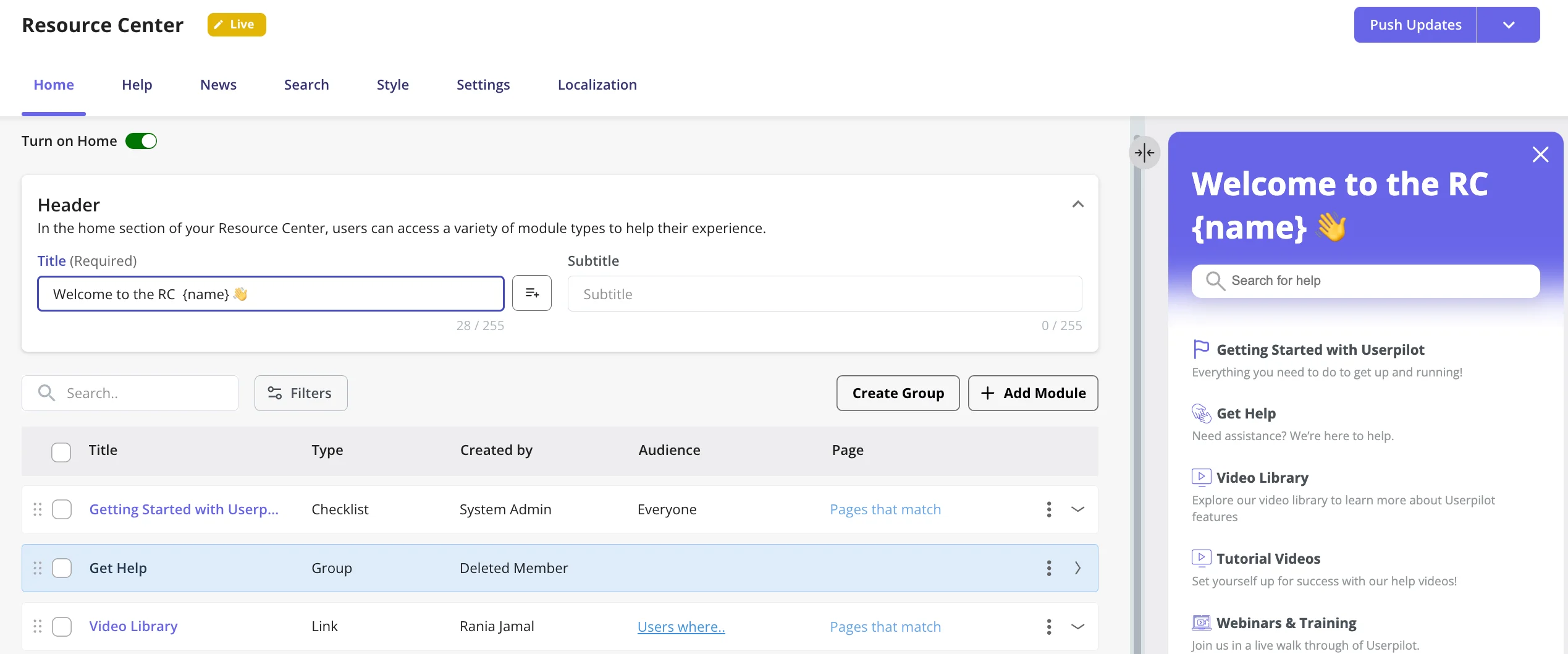Viewport: 1568px width, 654px height.
Task: Toggle the Turn on Home switch
Action: coord(141,141)
